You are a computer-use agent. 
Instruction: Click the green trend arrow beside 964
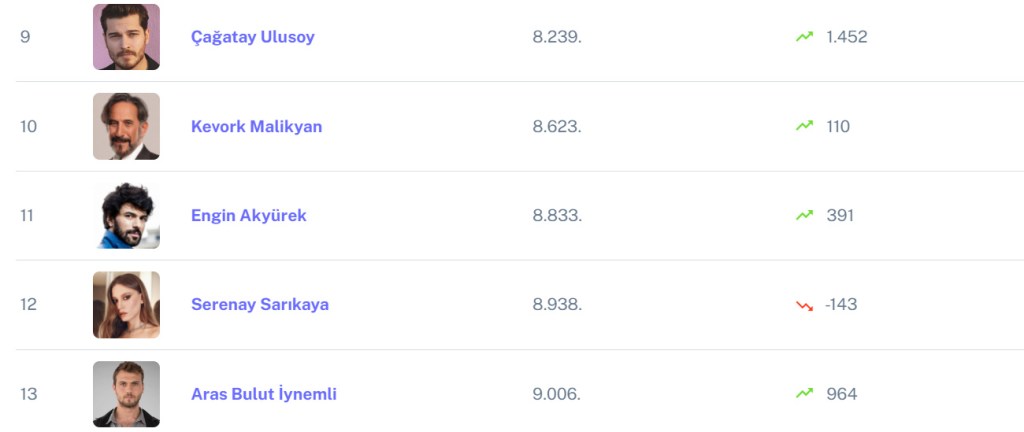click(x=804, y=394)
